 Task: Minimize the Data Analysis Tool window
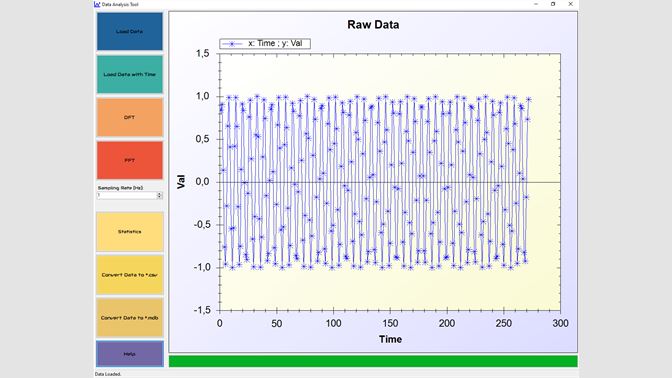click(536, 4)
